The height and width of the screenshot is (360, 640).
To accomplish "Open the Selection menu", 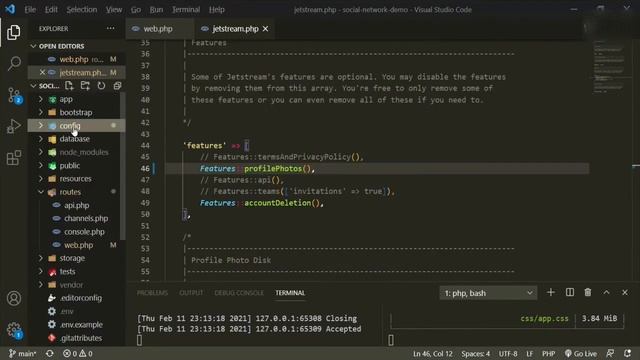I will click(82, 9).
